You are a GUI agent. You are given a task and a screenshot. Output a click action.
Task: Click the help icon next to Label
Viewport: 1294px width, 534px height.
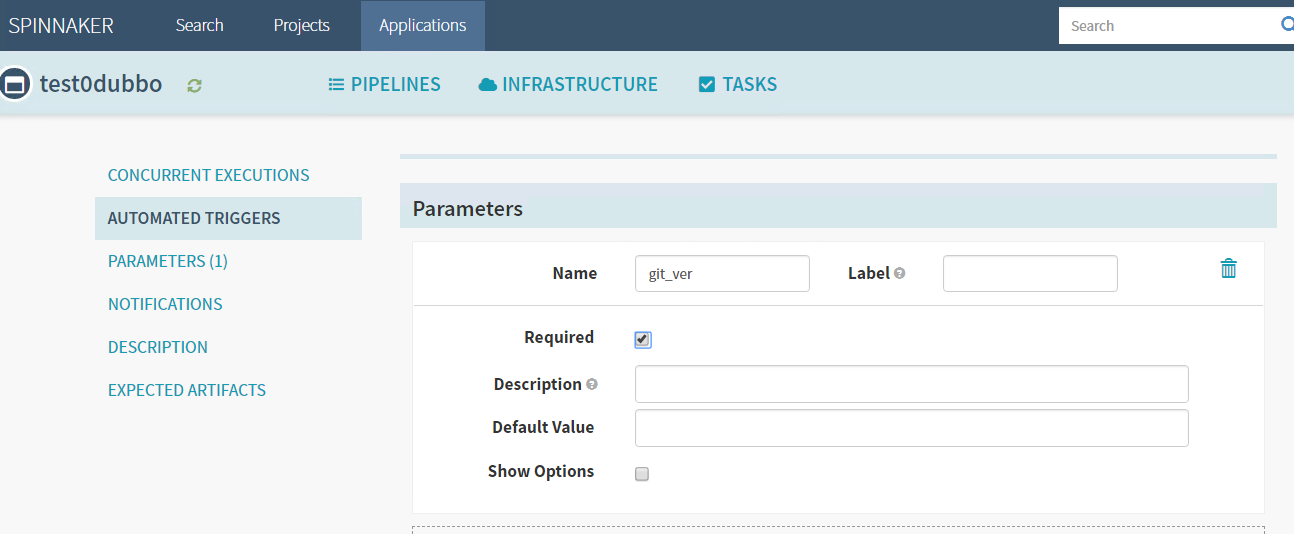[900, 274]
